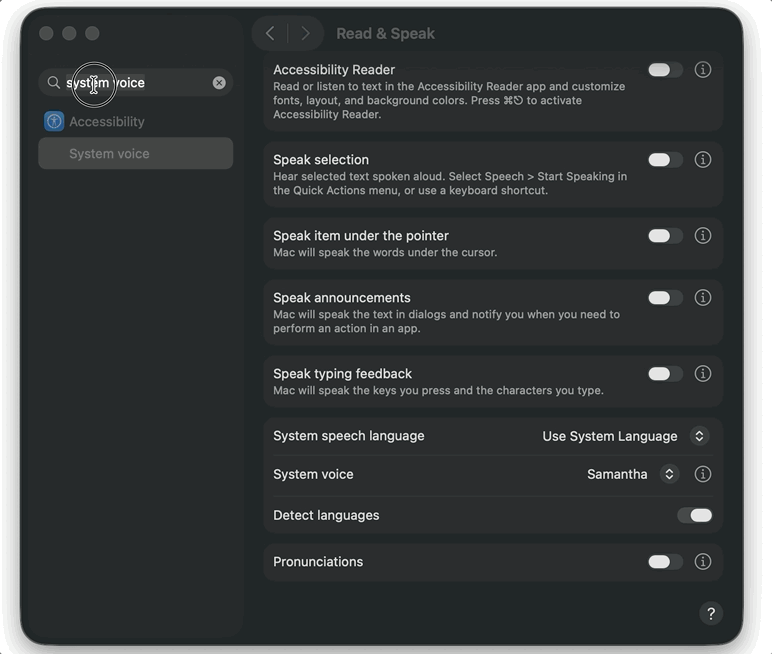772x654 pixels.
Task: Show info for Accessibility Reader
Action: tap(703, 69)
